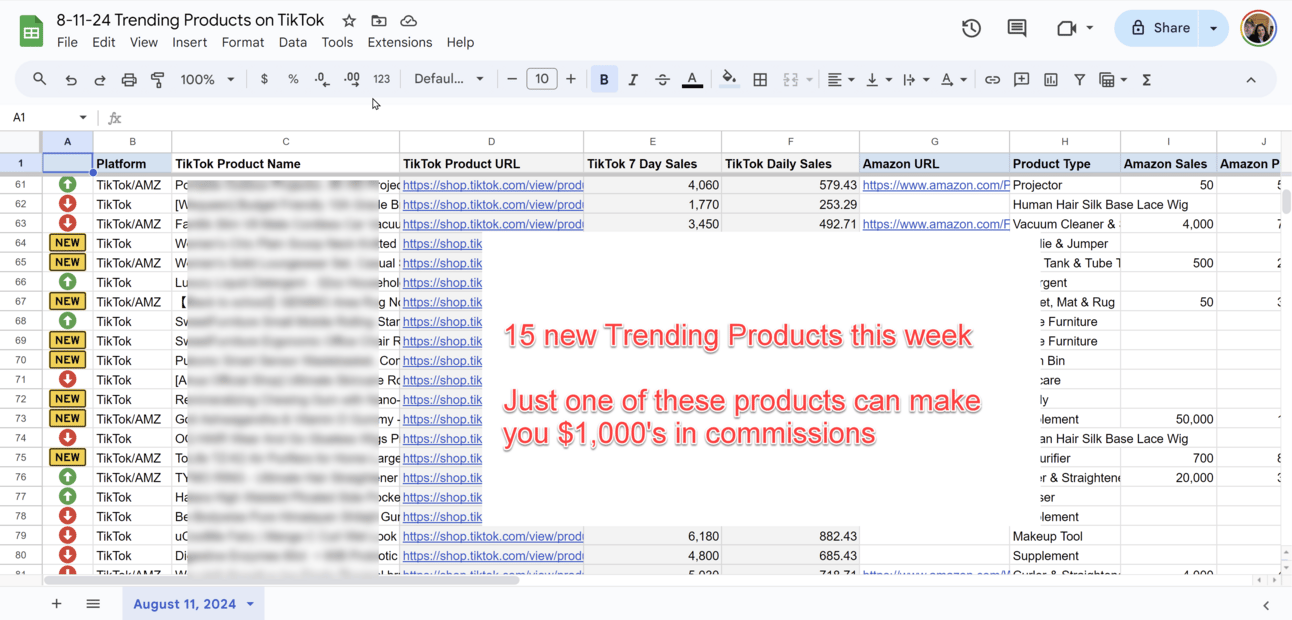This screenshot has width=1292, height=620.
Task: Open the borders tool
Action: [x=760, y=79]
